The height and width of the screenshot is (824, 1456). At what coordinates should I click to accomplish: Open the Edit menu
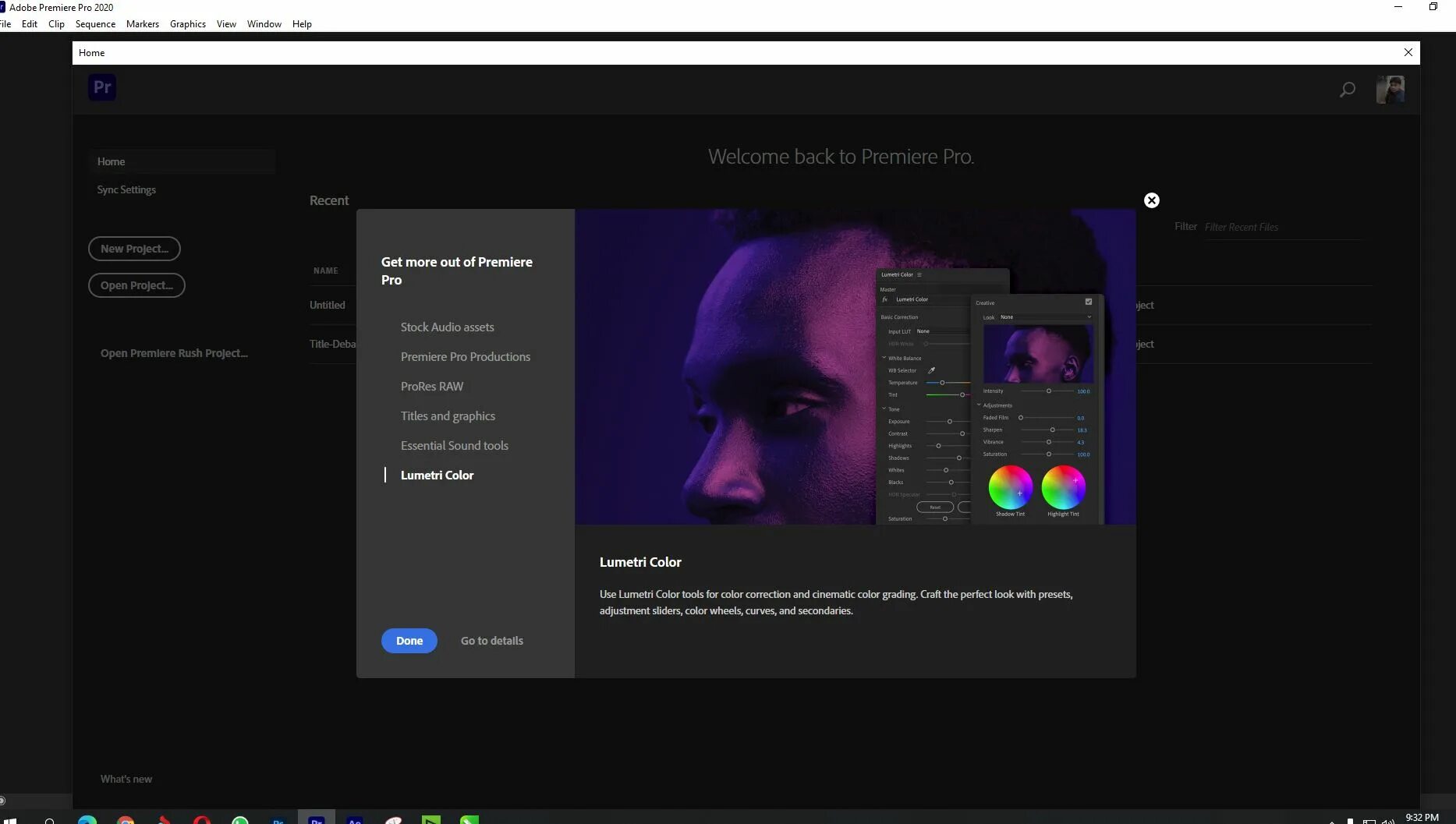(x=30, y=24)
